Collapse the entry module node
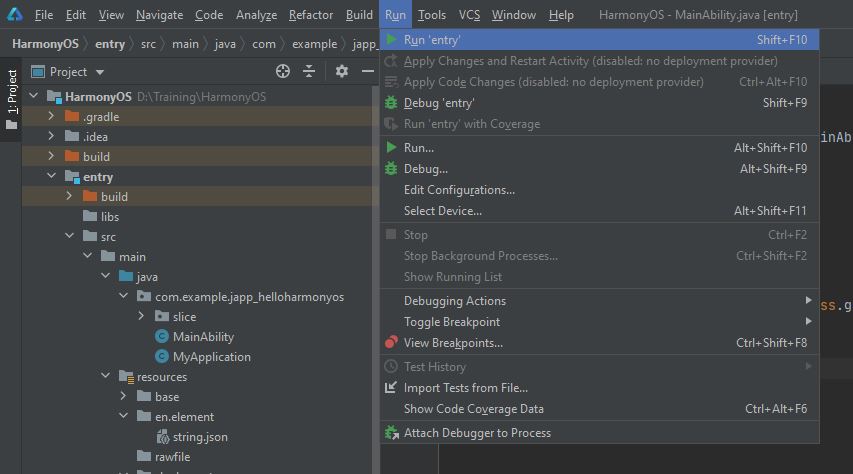This screenshot has height=474, width=853. pos(52,176)
